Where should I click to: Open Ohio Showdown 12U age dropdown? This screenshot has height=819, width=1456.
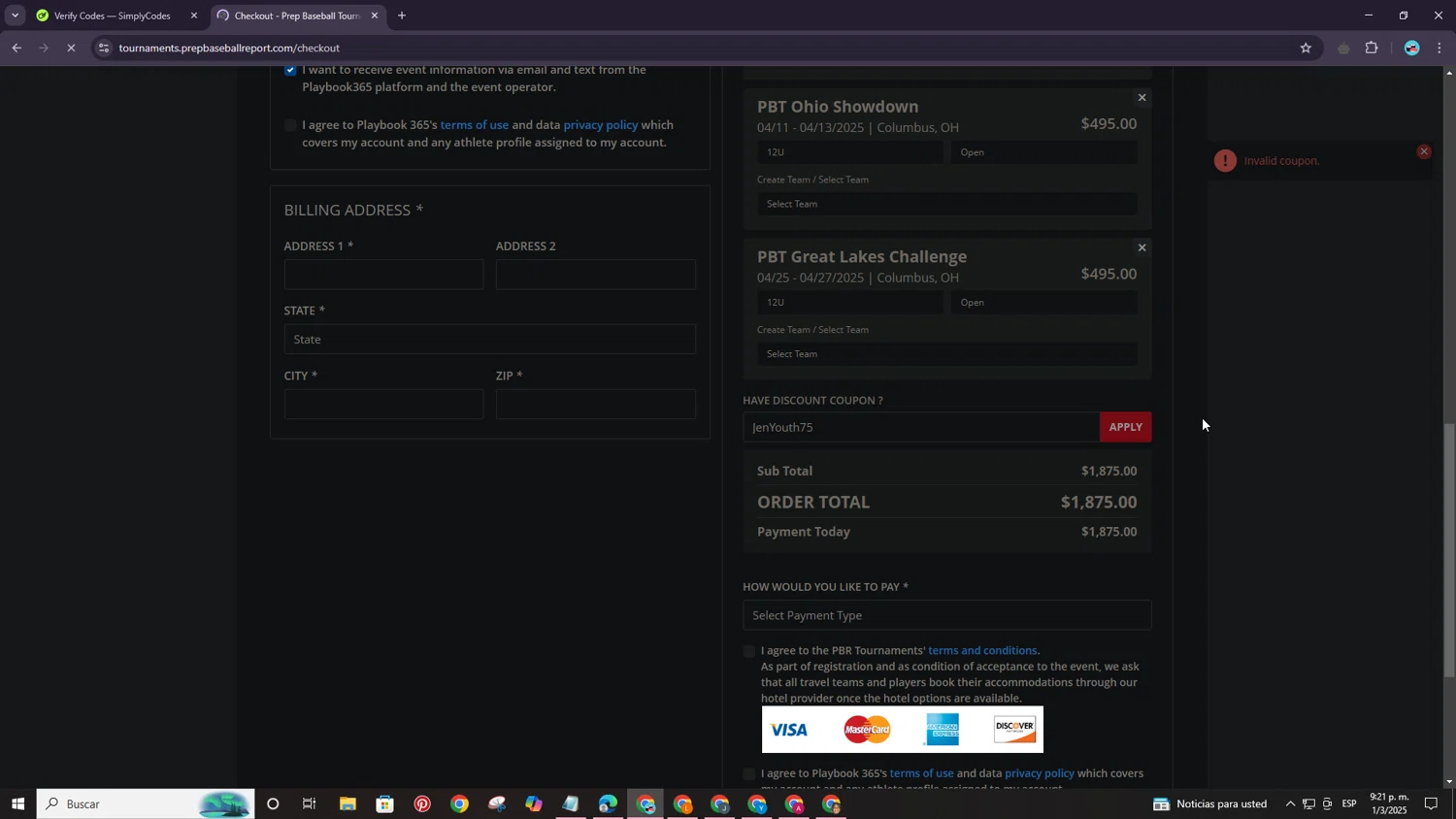coord(849,152)
